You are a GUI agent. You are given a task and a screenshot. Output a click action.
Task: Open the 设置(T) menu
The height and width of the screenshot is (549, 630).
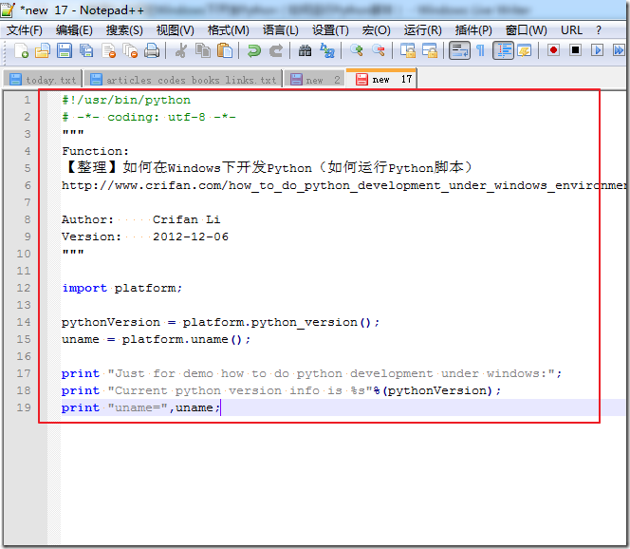pyautogui.click(x=330, y=31)
